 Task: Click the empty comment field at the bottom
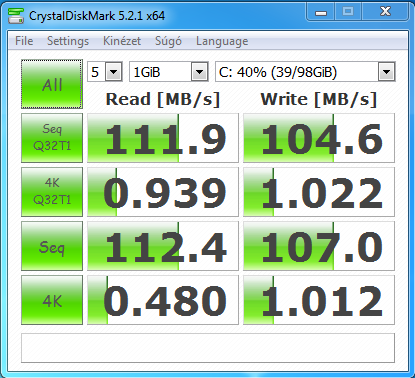click(208, 348)
